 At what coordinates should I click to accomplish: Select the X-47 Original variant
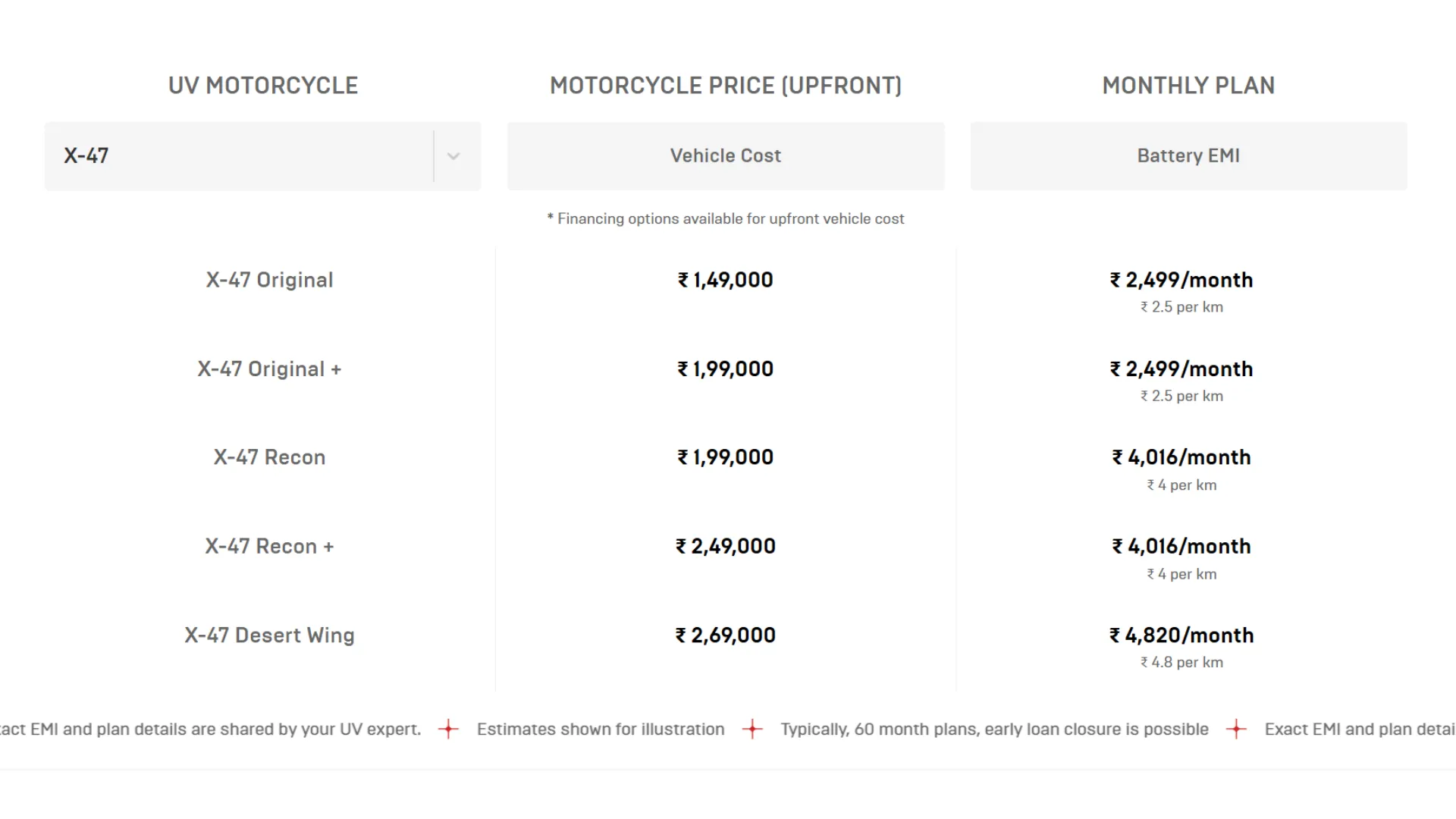270,280
